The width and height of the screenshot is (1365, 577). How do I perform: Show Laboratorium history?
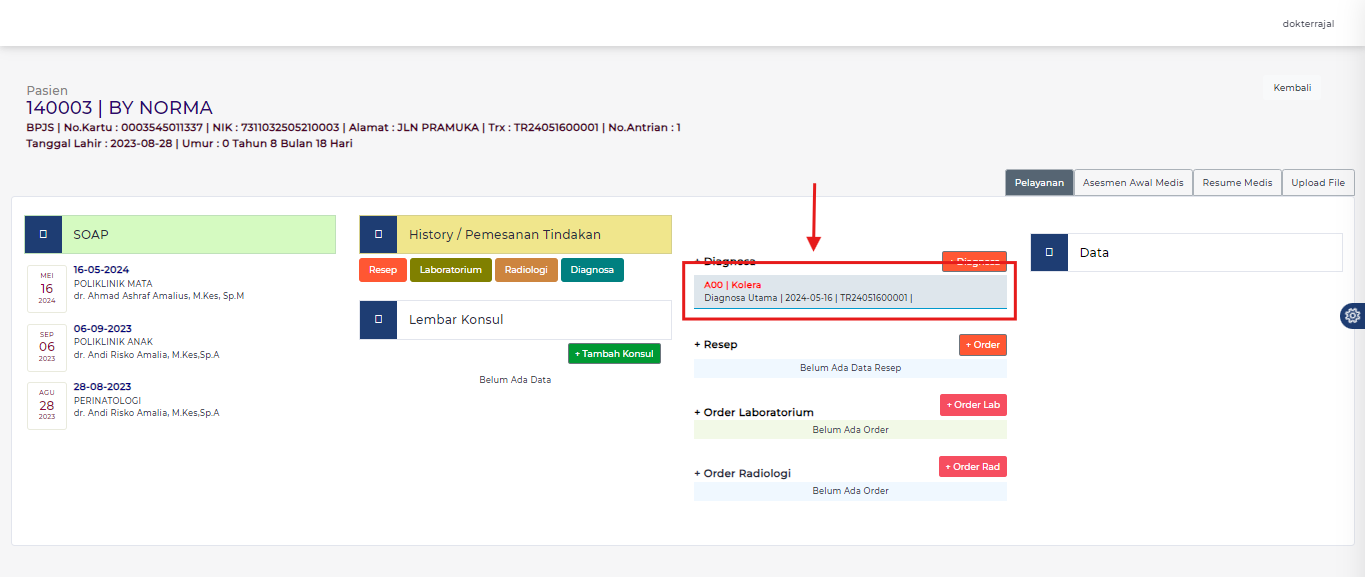coord(450,270)
